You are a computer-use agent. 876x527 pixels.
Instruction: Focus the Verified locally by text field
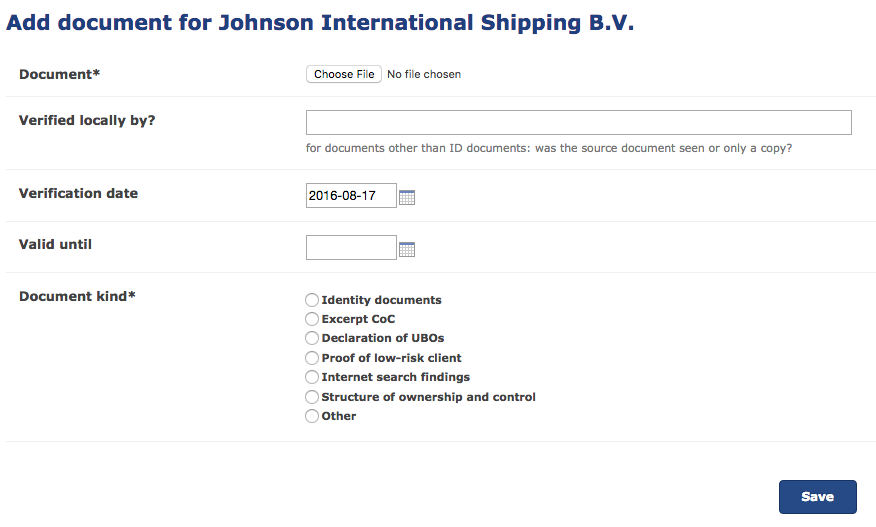[x=579, y=122]
